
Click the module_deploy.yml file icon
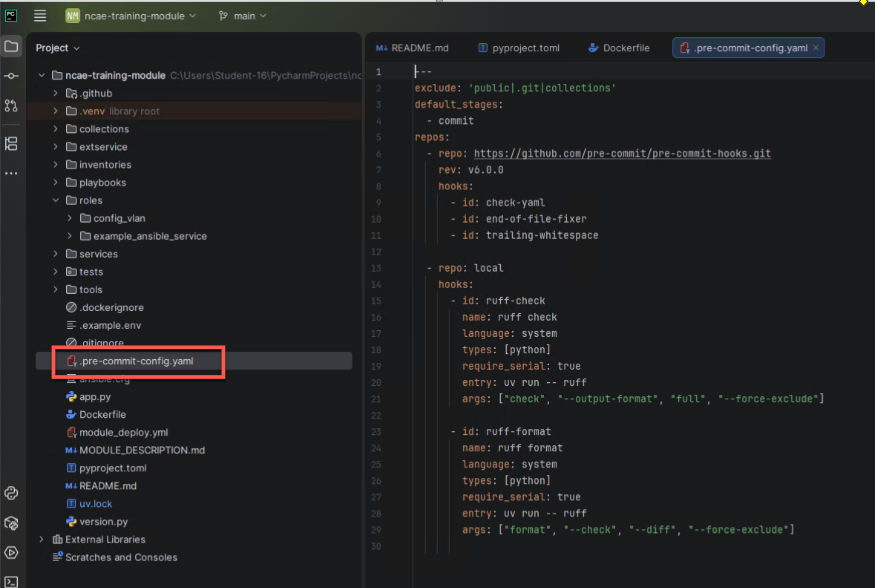click(x=71, y=432)
